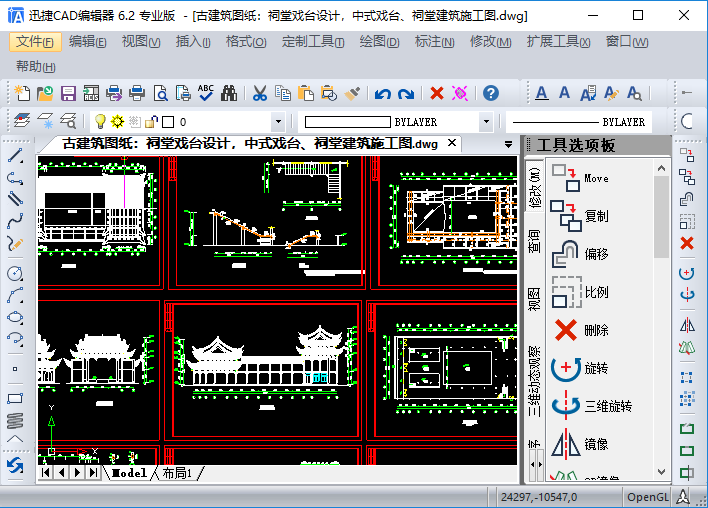Select the Circle drawing tool
Image resolution: width=708 pixels, height=508 pixels.
tap(15, 274)
